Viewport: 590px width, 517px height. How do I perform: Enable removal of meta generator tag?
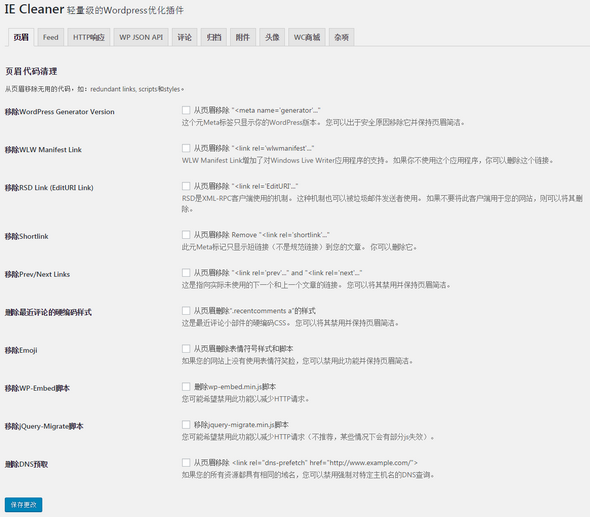pyautogui.click(x=186, y=110)
